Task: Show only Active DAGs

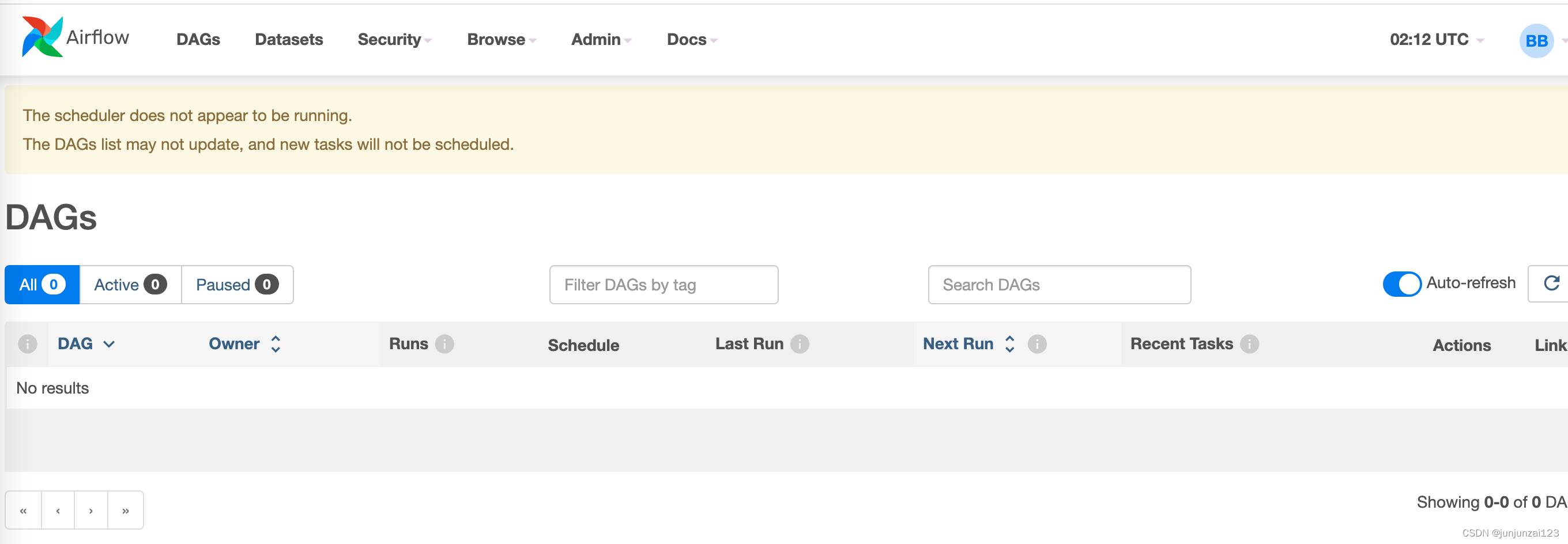Action: [x=130, y=285]
